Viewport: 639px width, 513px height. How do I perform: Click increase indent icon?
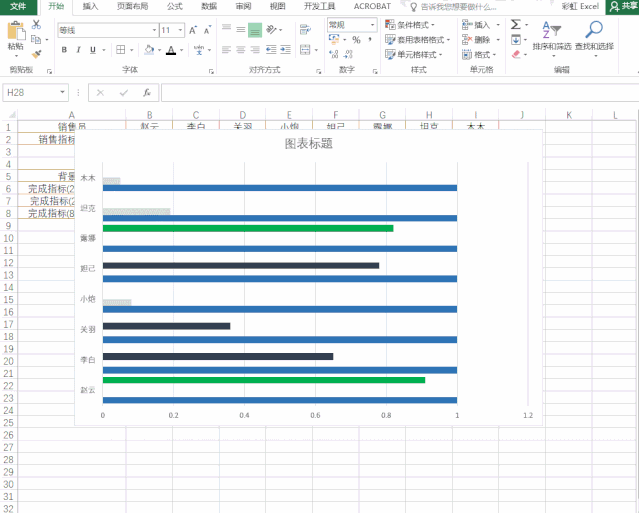[285, 50]
